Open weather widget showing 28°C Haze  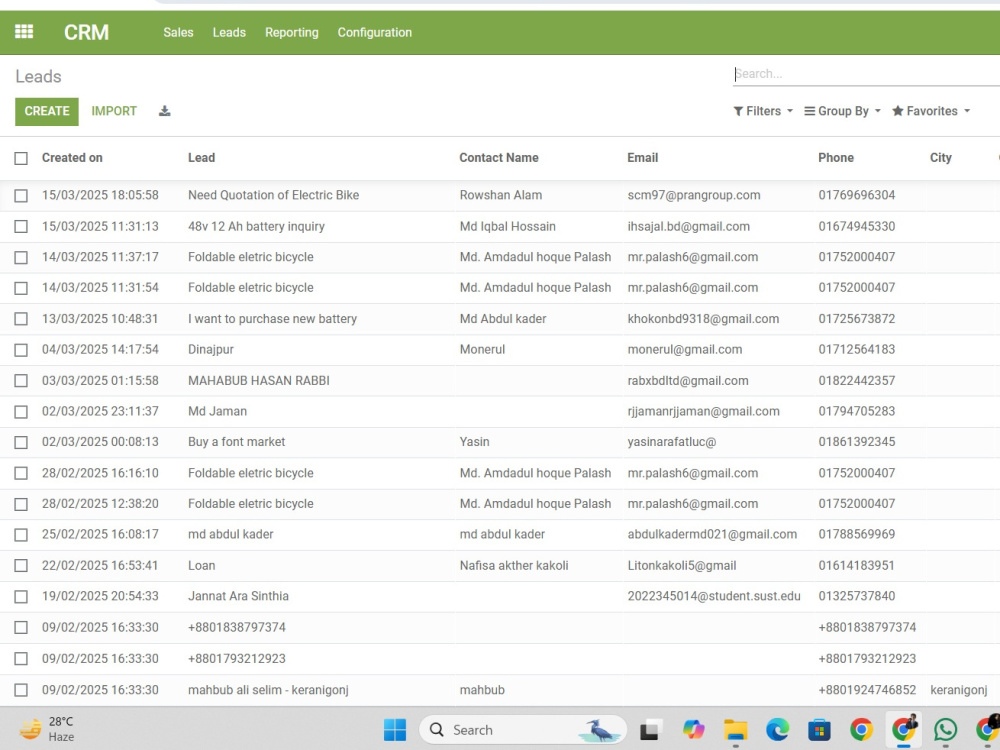pos(46,729)
